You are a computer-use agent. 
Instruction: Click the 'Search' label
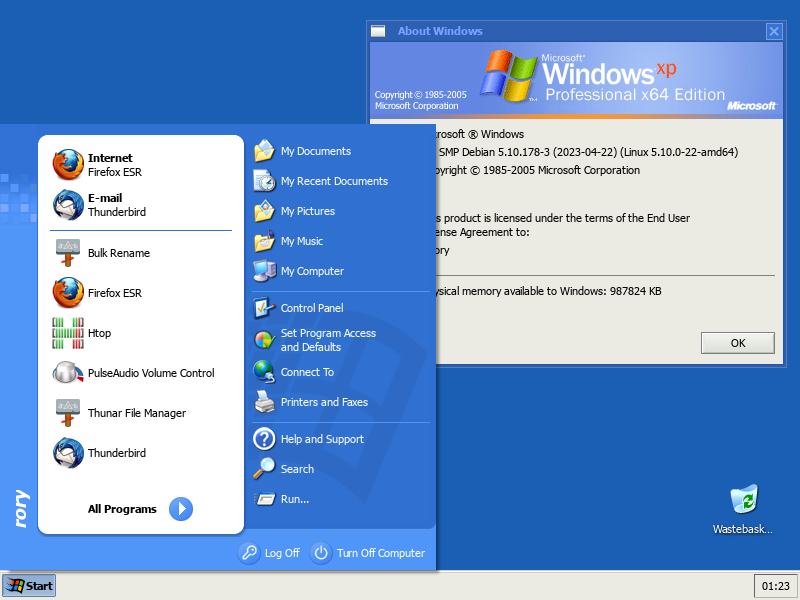click(297, 469)
